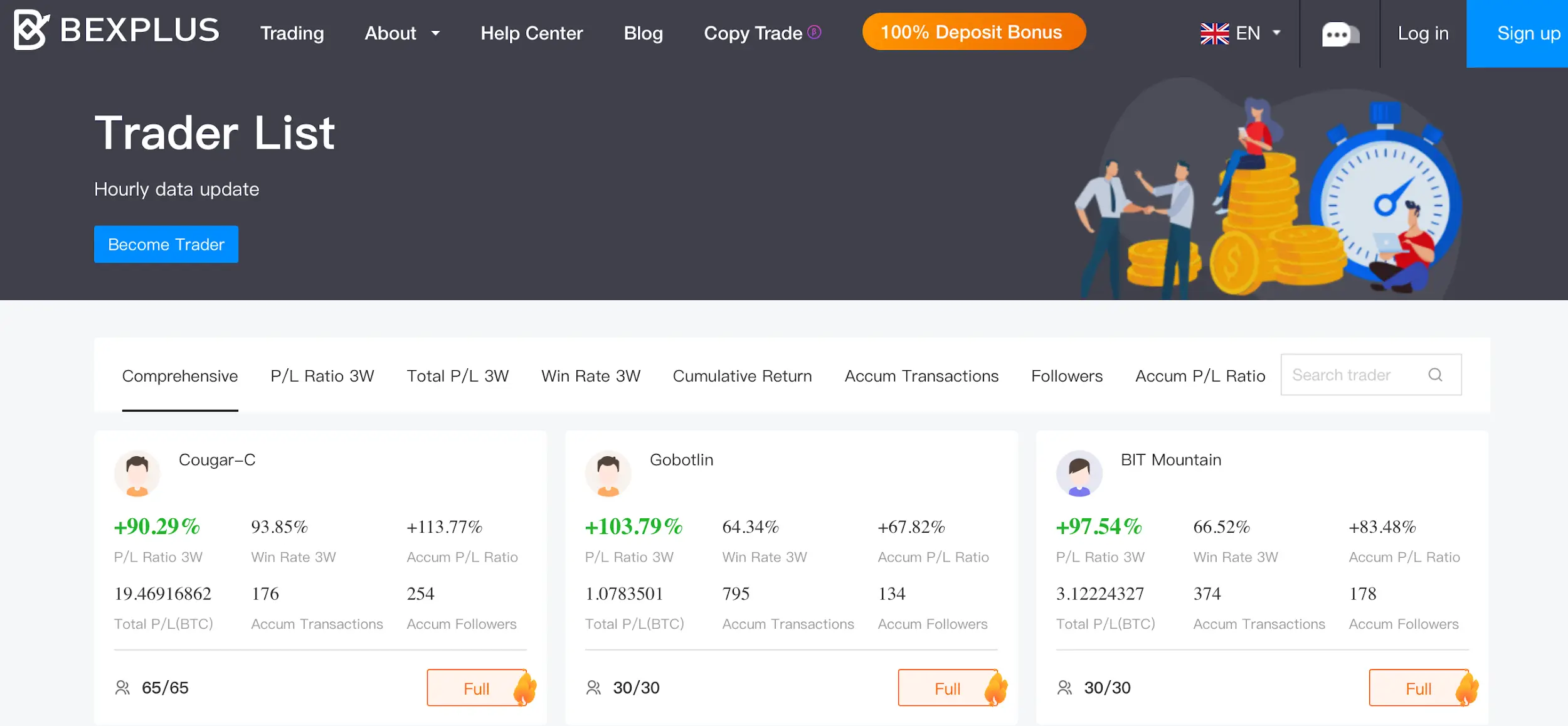Click Become Trader button
Viewport: 1568px width, 726px height.
pyautogui.click(x=166, y=244)
